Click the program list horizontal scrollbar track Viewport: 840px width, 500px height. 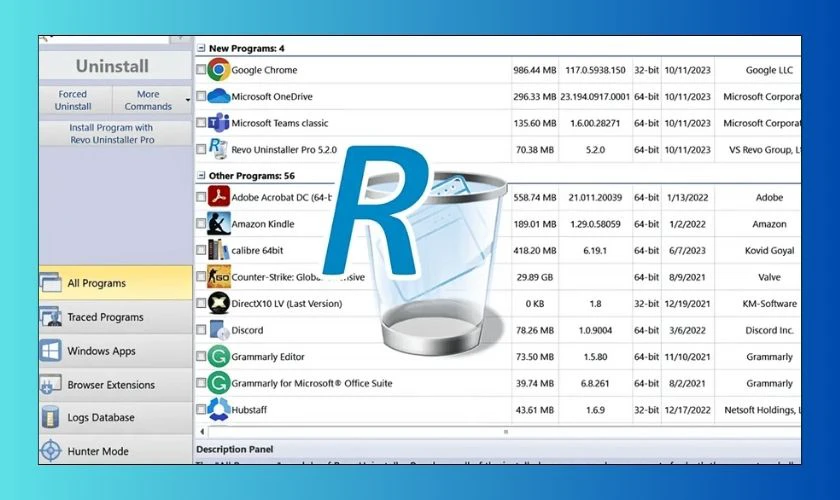(504, 431)
